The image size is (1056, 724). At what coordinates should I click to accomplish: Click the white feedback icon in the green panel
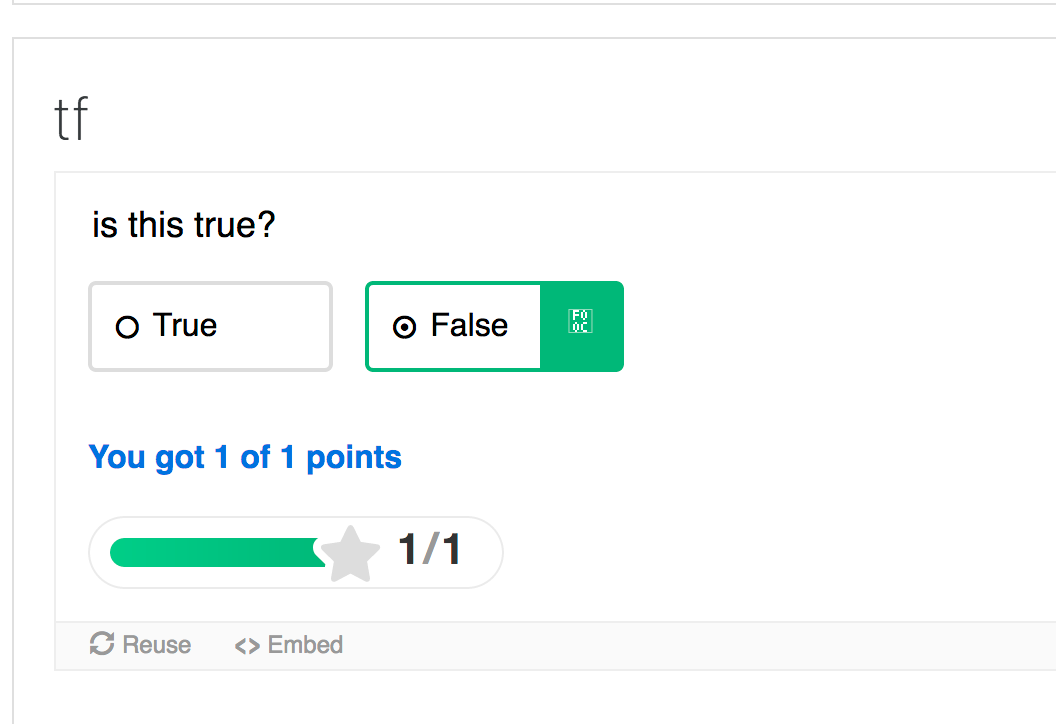[580, 321]
